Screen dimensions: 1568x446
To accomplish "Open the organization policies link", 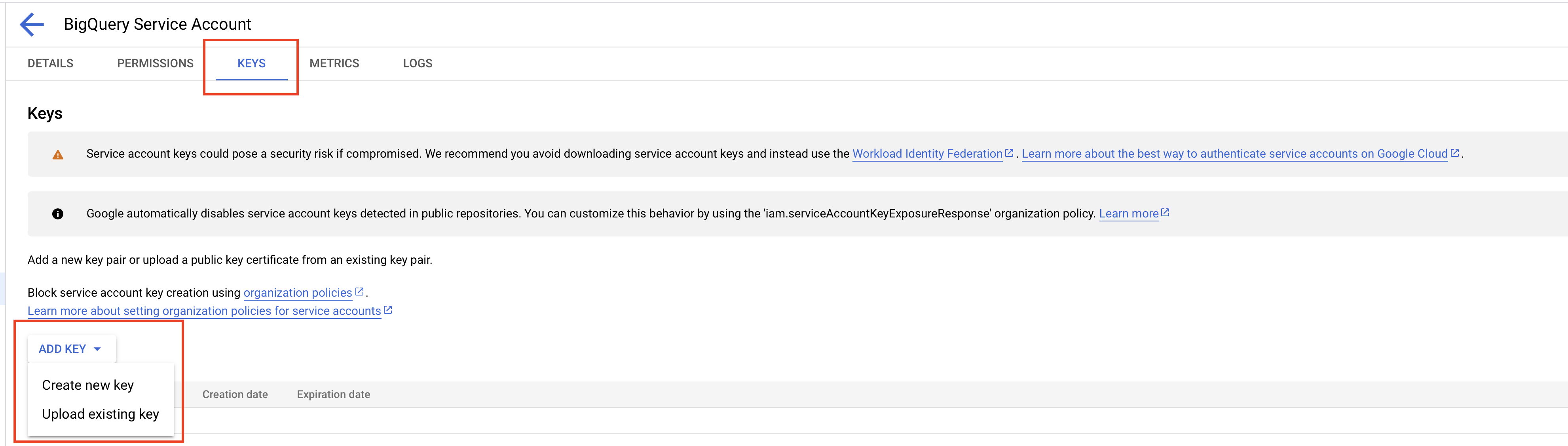I will coord(298,292).
